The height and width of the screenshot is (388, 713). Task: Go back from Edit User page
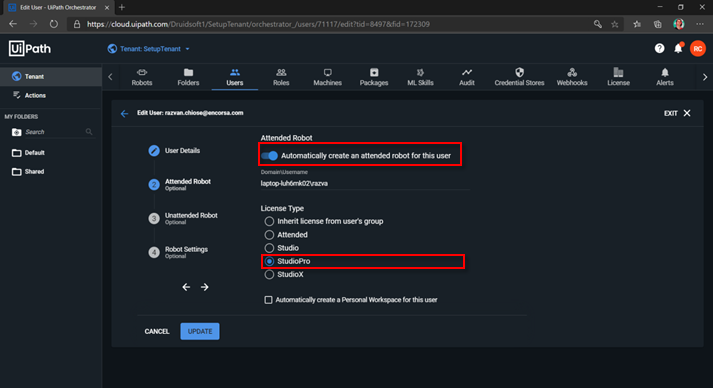[124, 113]
